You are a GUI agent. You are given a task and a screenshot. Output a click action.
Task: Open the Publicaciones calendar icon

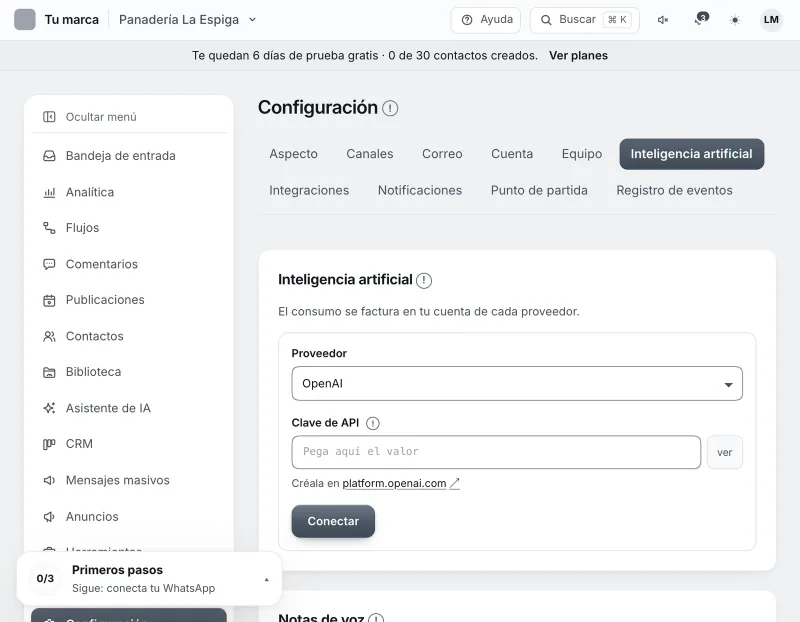pos(49,300)
